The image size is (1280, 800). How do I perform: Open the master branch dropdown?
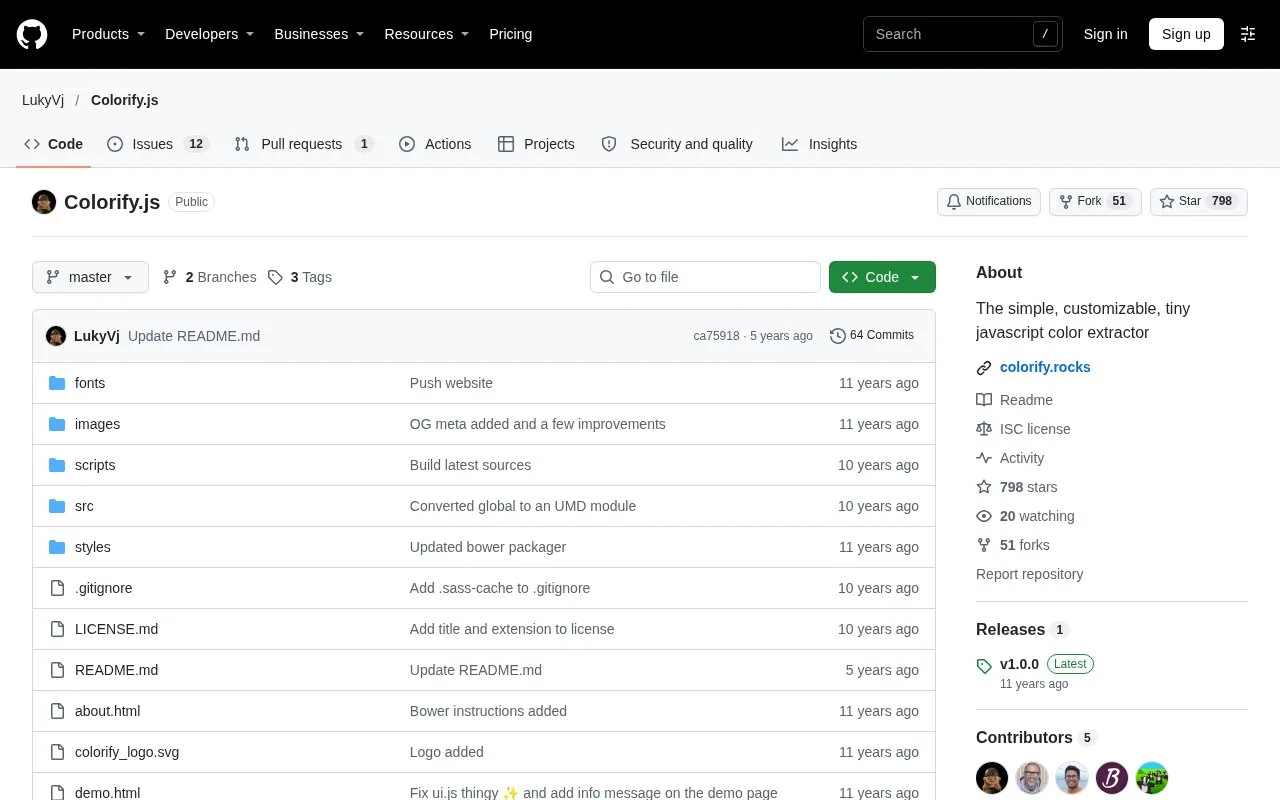pyautogui.click(x=90, y=277)
